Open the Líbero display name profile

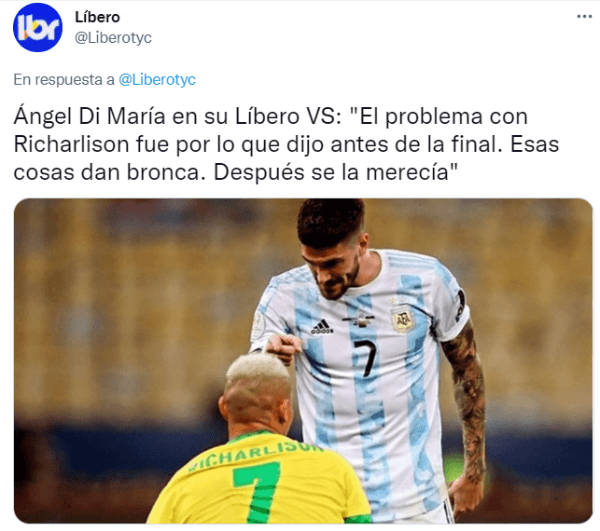[x=97, y=17]
